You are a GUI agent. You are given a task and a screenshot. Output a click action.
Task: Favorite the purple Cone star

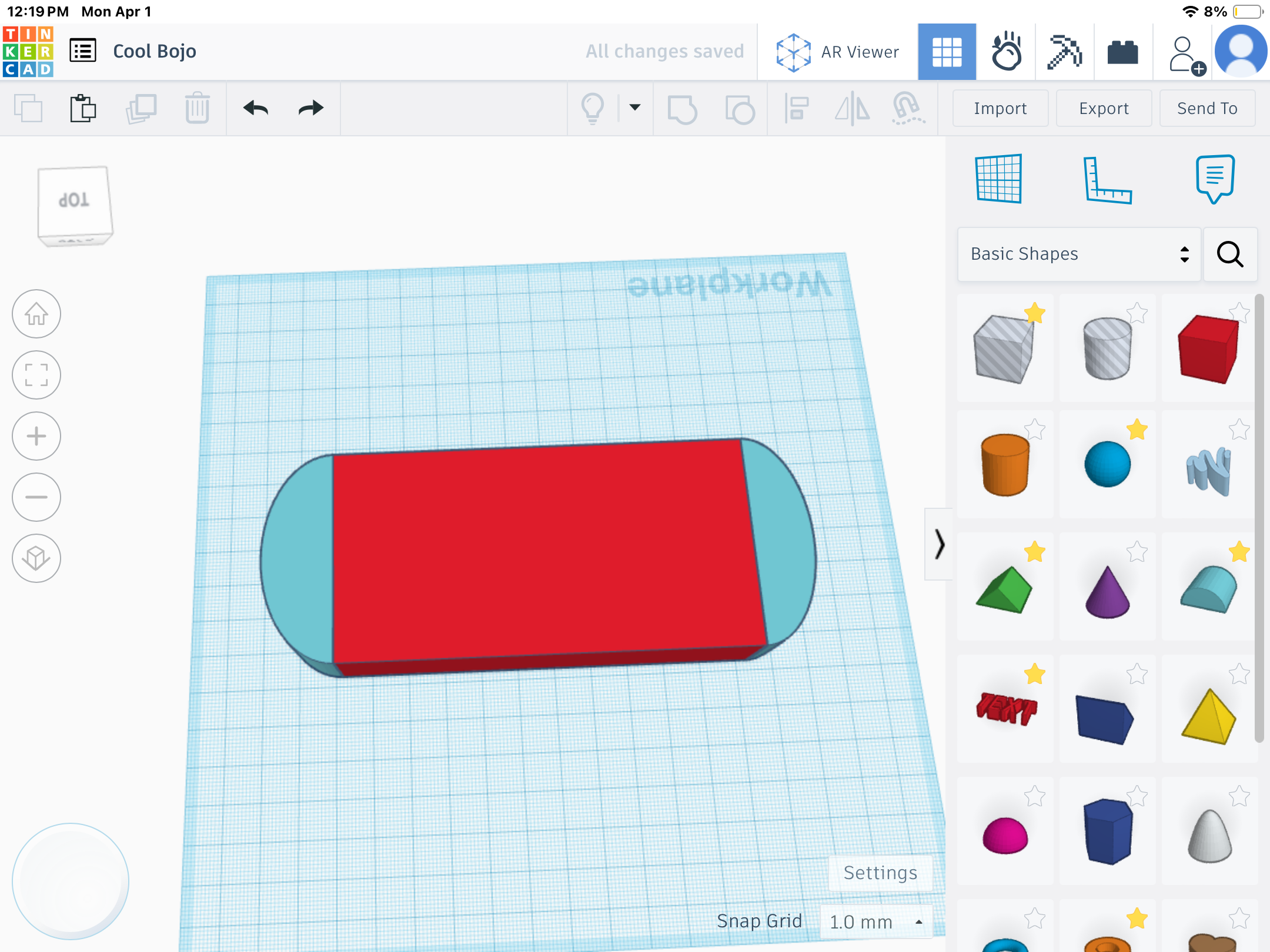(x=1137, y=552)
